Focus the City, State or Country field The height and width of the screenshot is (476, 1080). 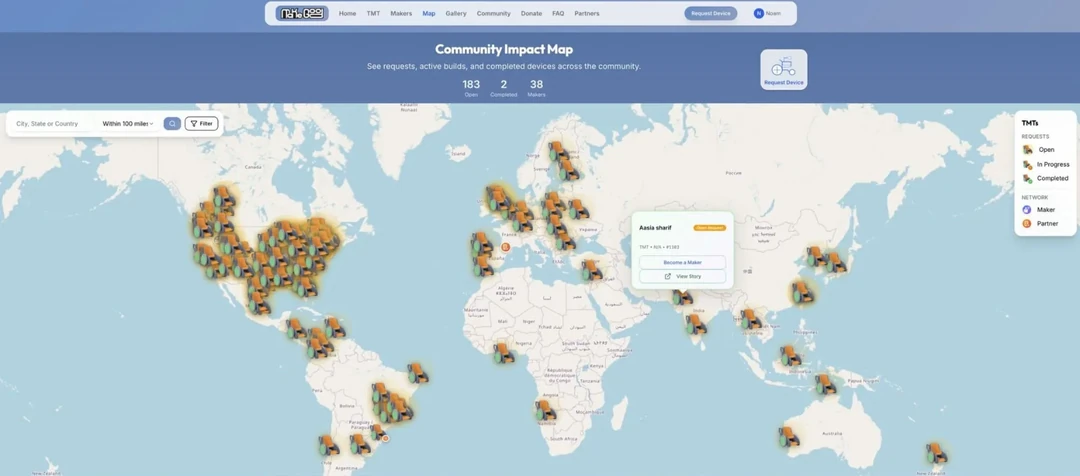50,124
